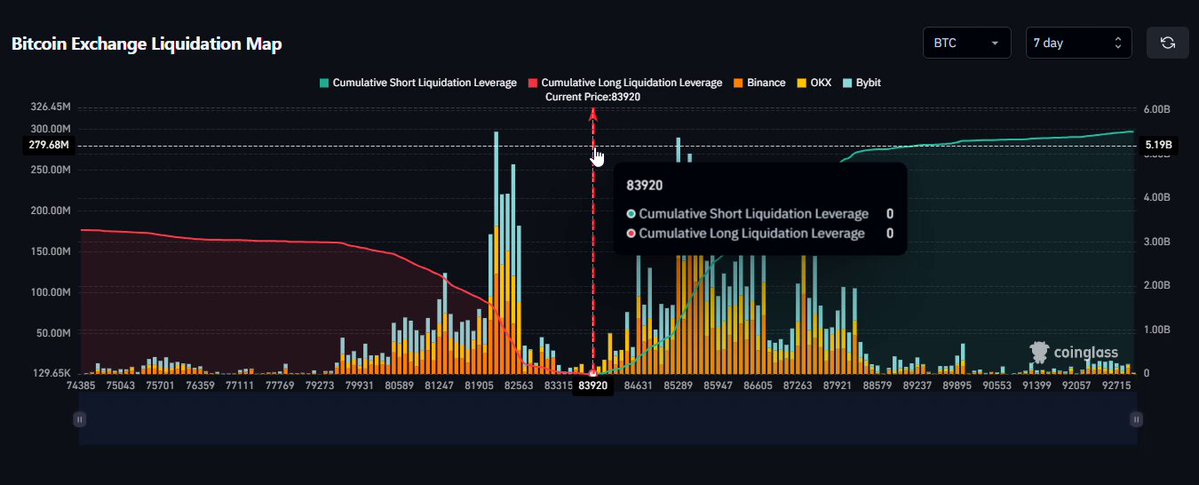Grab the left zoom slider handle

coord(80,419)
